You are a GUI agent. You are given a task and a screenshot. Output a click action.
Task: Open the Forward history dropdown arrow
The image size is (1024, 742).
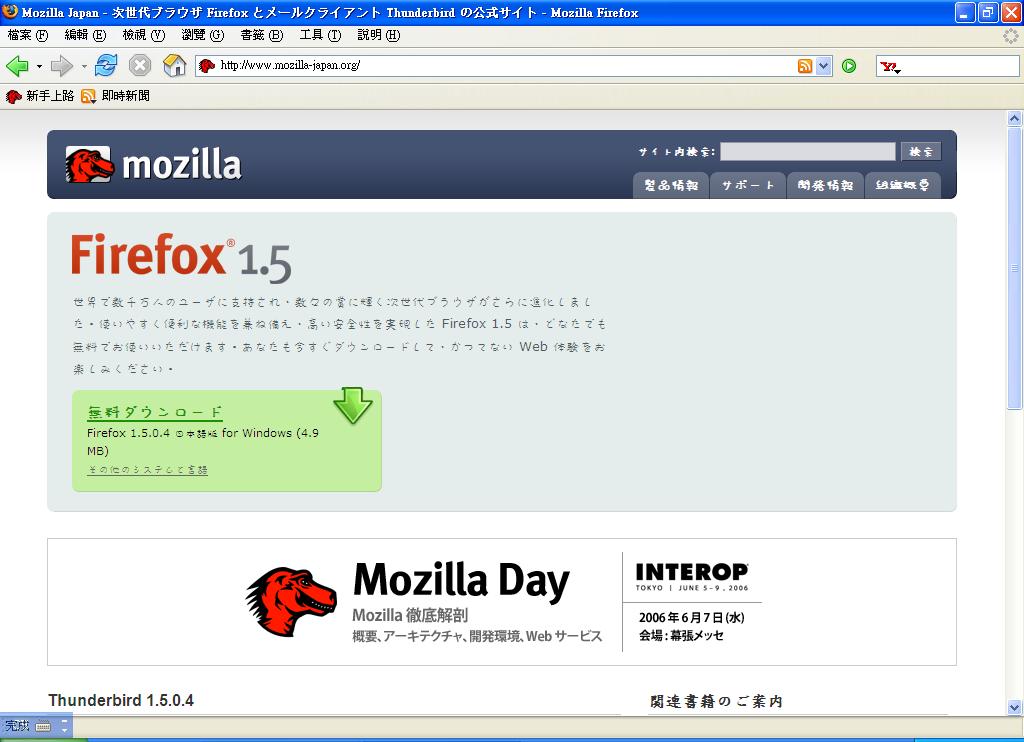[x=84, y=66]
